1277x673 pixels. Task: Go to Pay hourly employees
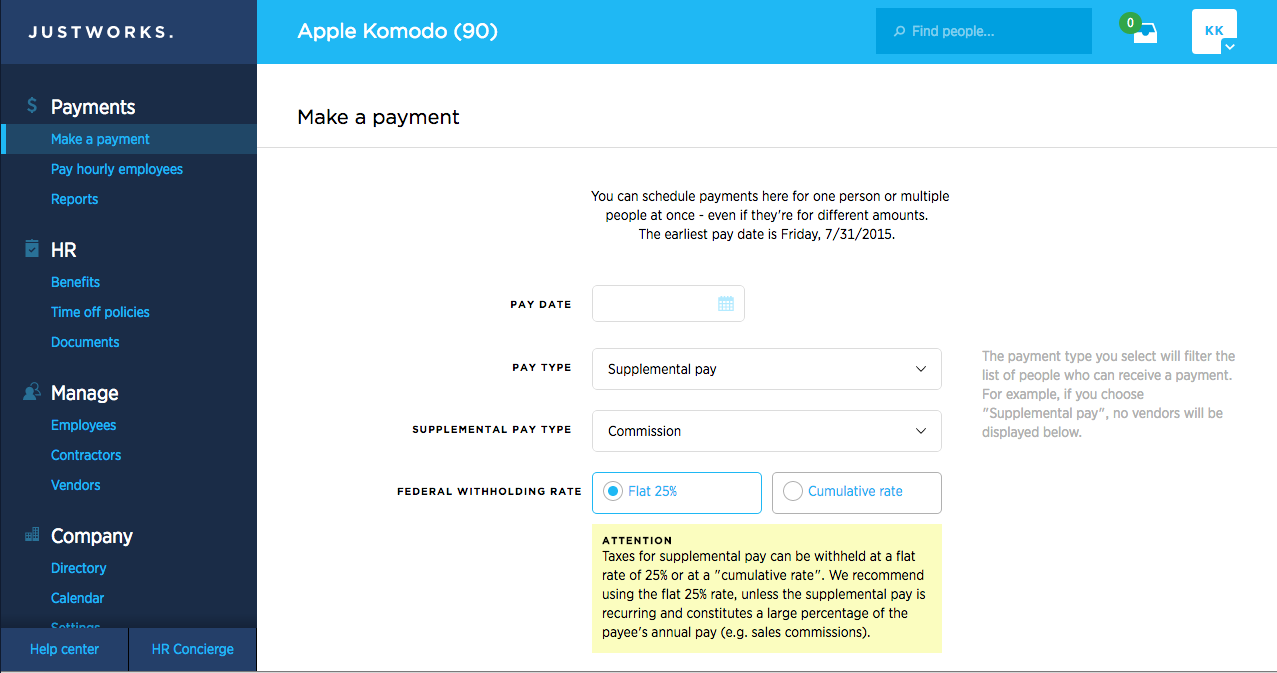(x=117, y=169)
